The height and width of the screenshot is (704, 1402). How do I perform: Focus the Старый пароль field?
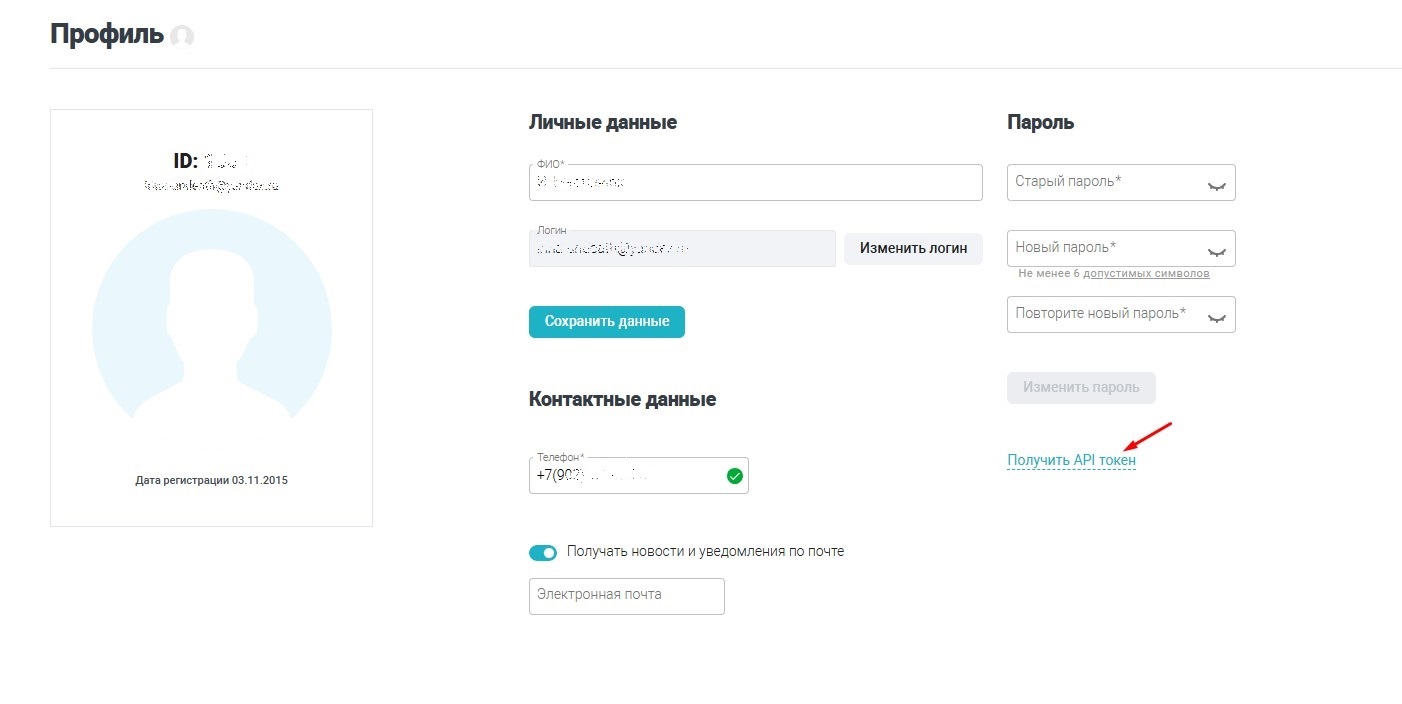pyautogui.click(x=1121, y=182)
